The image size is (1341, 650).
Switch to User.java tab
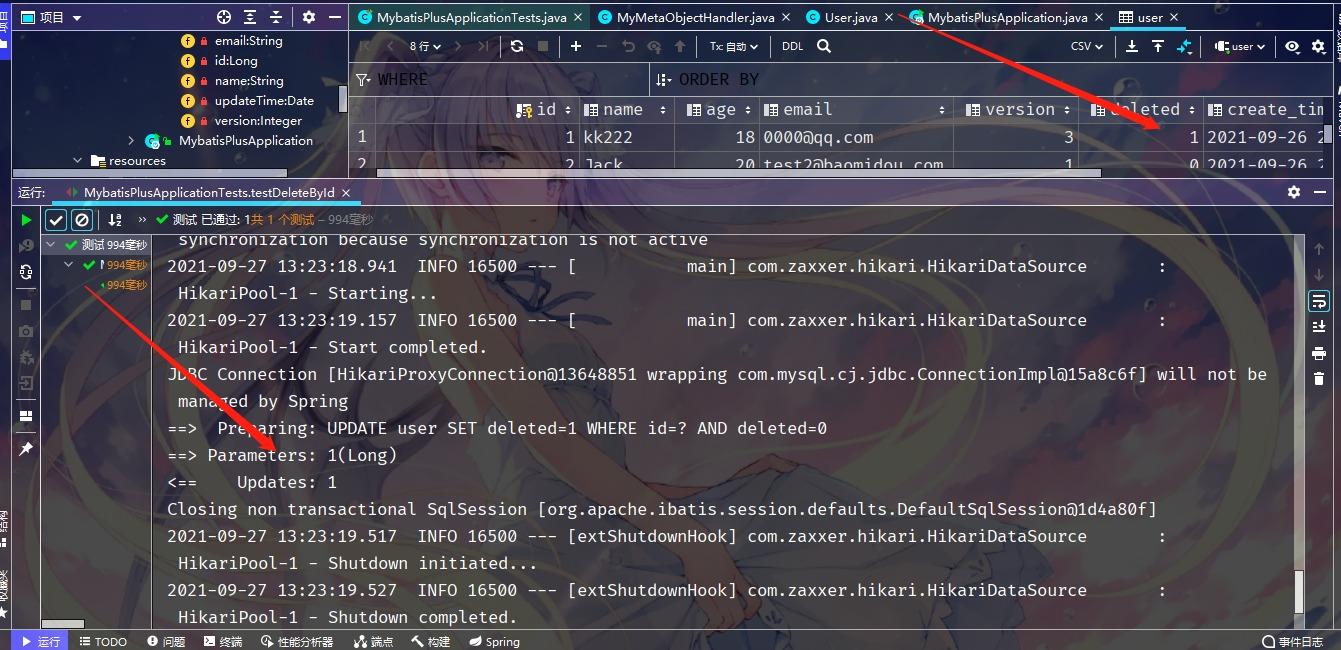tap(851, 17)
